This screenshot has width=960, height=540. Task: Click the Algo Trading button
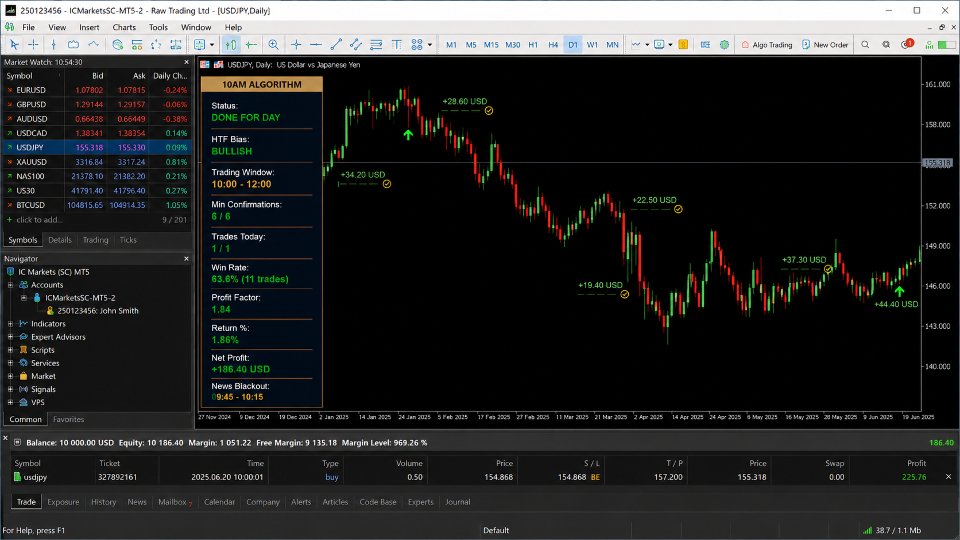click(x=767, y=45)
